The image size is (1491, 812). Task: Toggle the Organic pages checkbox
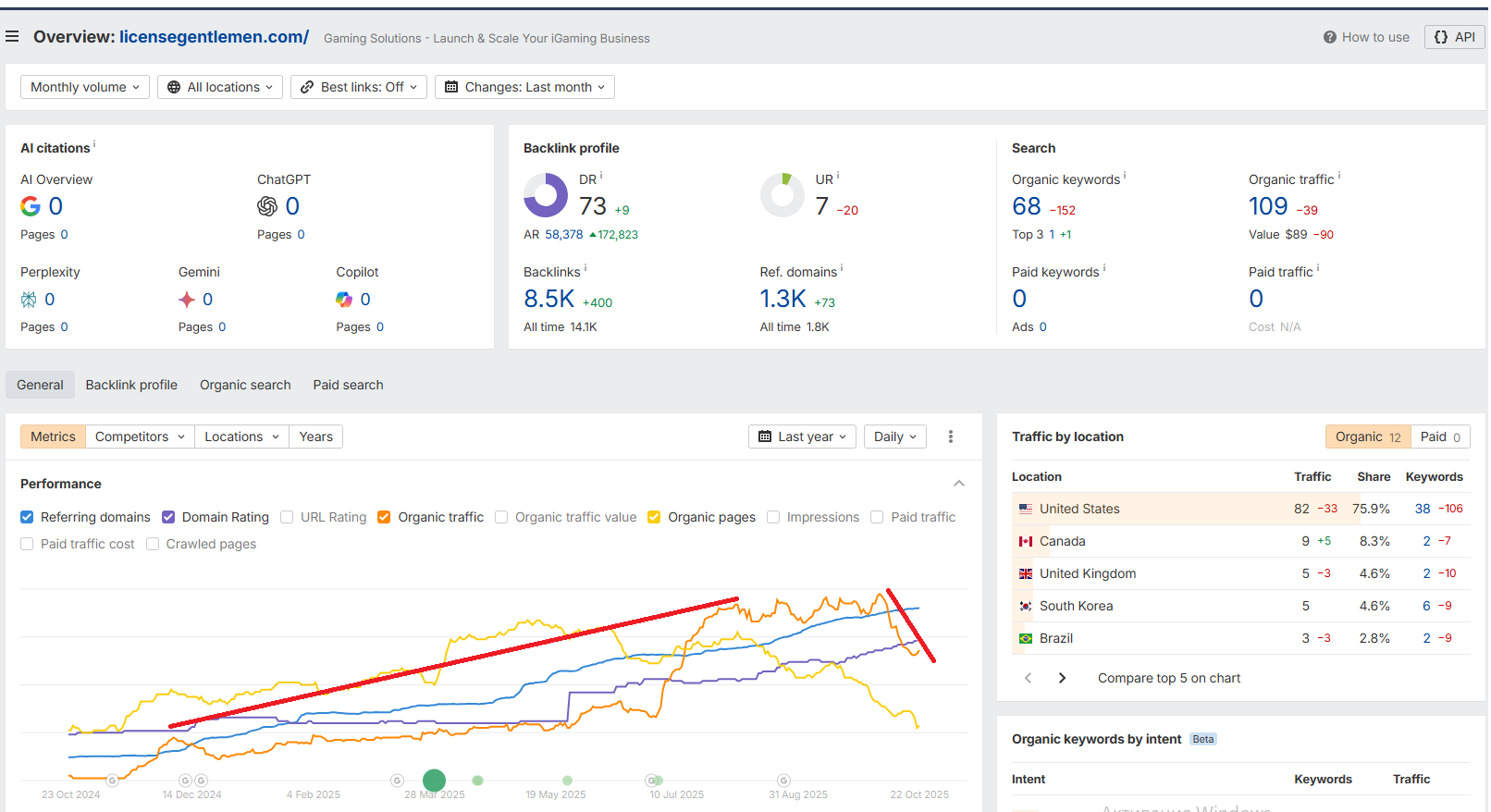654,517
